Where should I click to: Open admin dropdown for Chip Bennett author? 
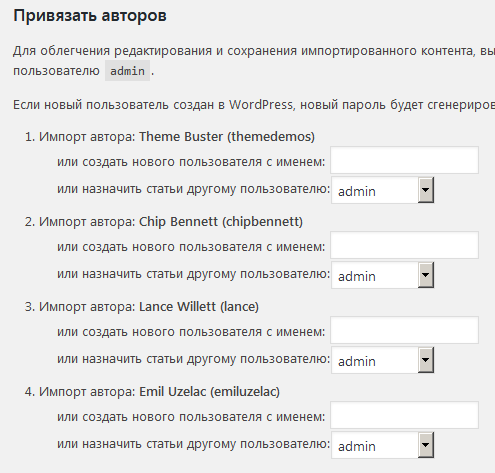[x=383, y=275]
